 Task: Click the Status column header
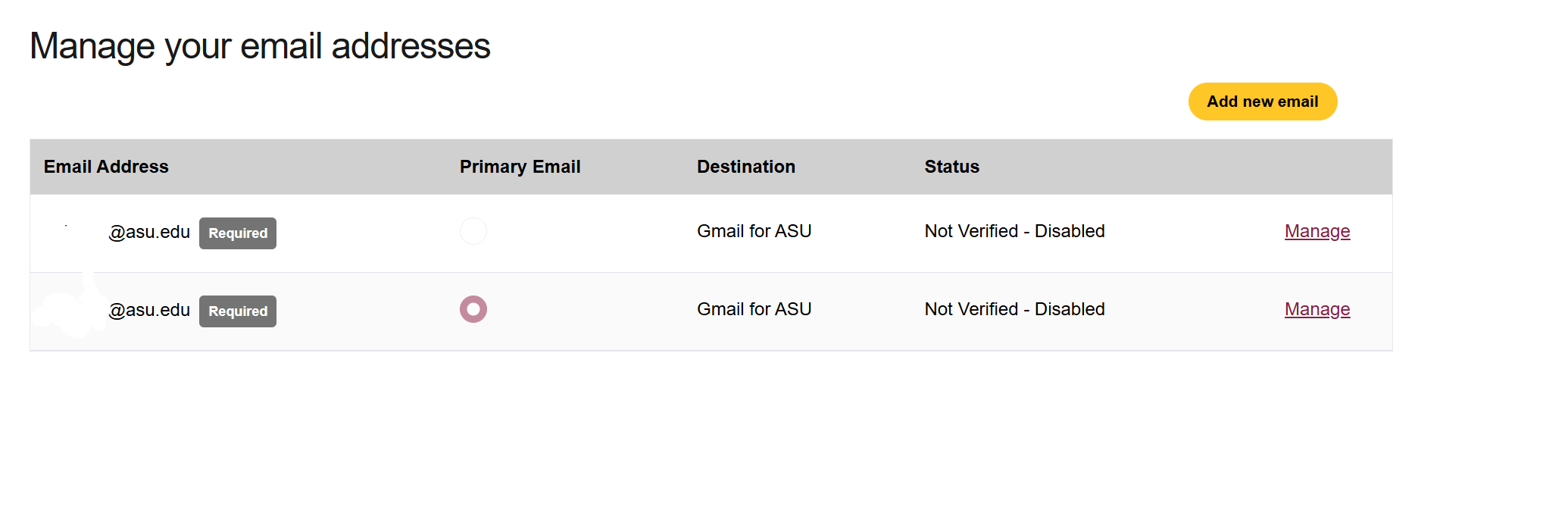pyautogui.click(x=951, y=167)
